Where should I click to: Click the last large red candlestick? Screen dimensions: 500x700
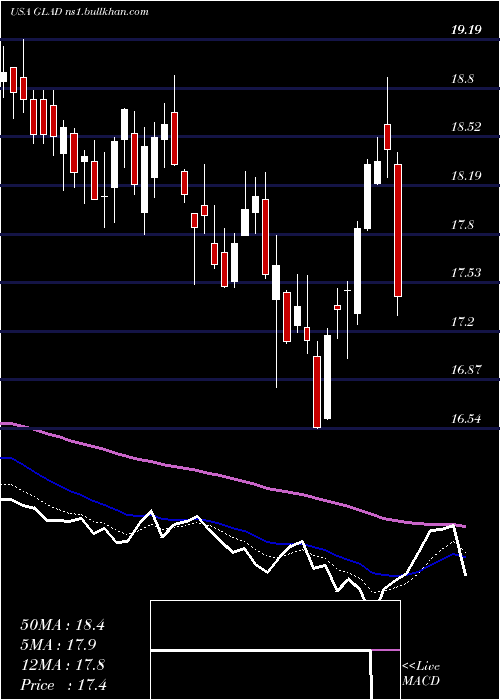(397, 230)
